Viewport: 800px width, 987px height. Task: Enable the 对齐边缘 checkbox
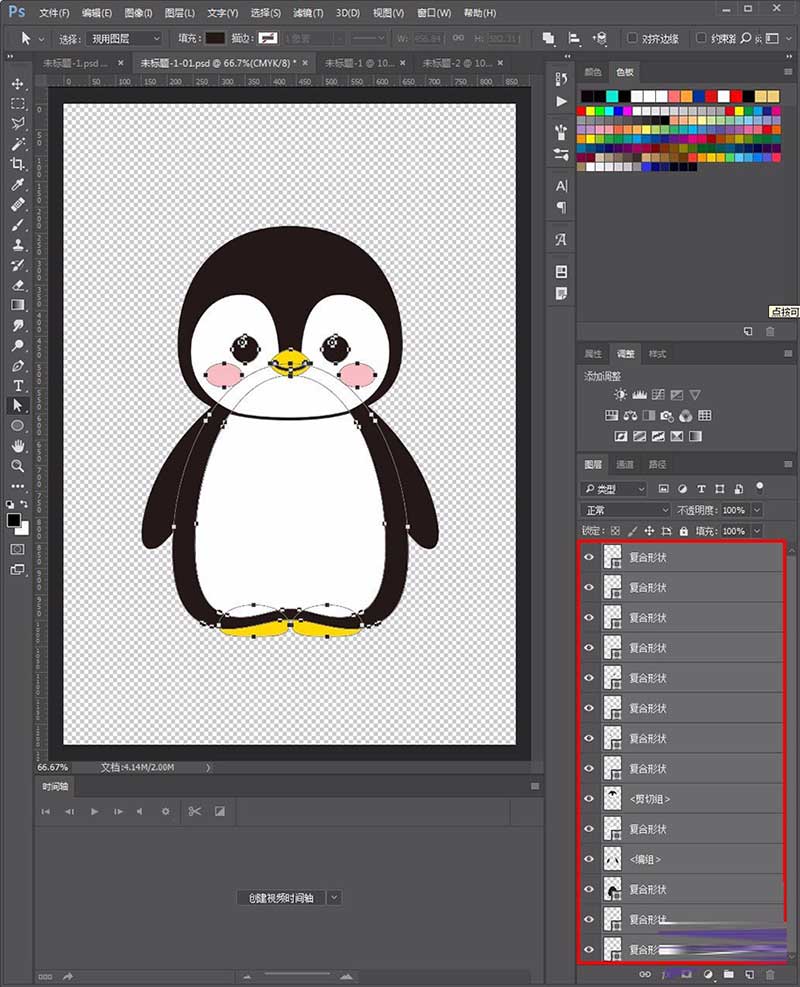coord(633,38)
